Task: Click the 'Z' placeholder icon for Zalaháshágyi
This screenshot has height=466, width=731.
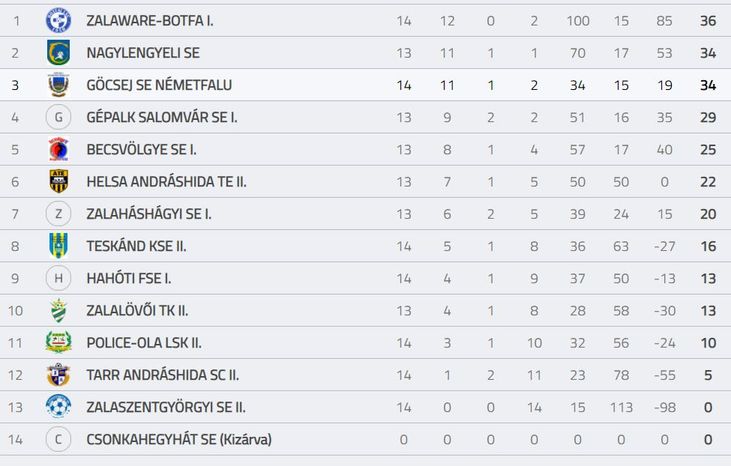Action: point(58,213)
